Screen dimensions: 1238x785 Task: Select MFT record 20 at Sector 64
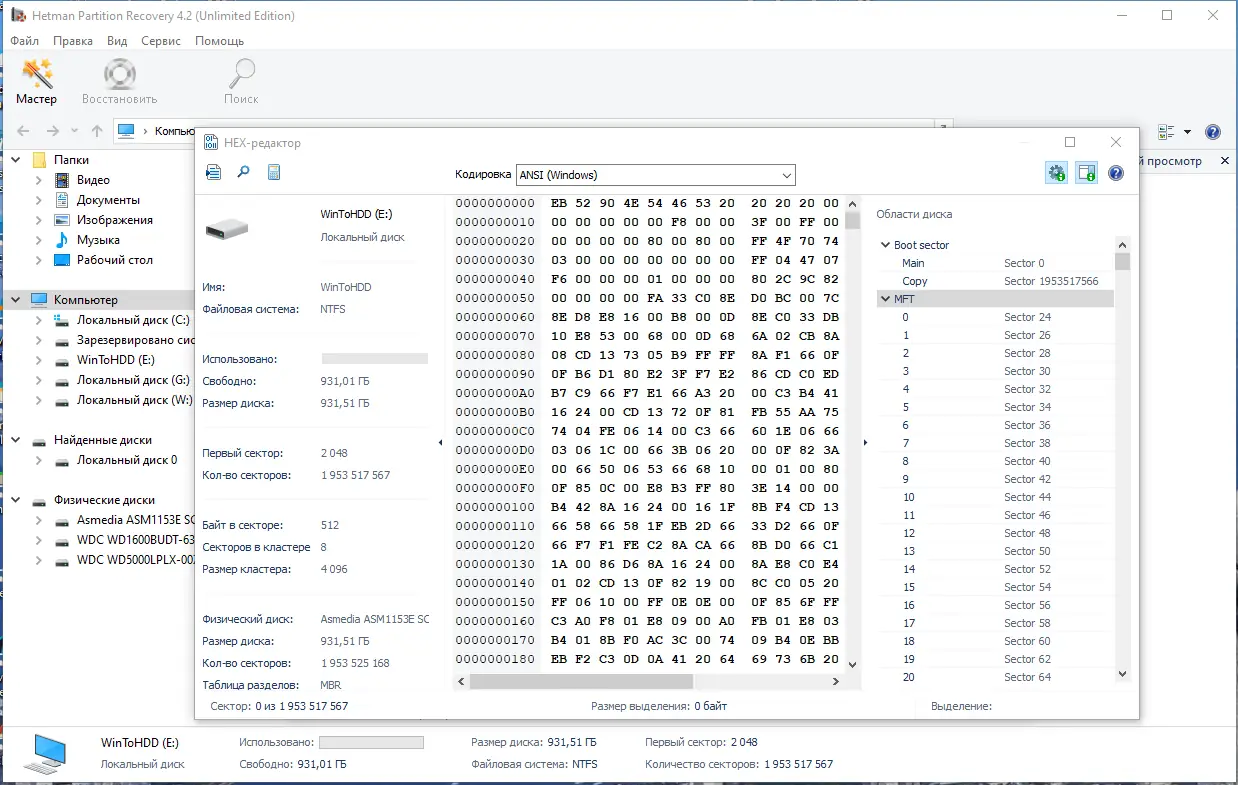pos(995,677)
